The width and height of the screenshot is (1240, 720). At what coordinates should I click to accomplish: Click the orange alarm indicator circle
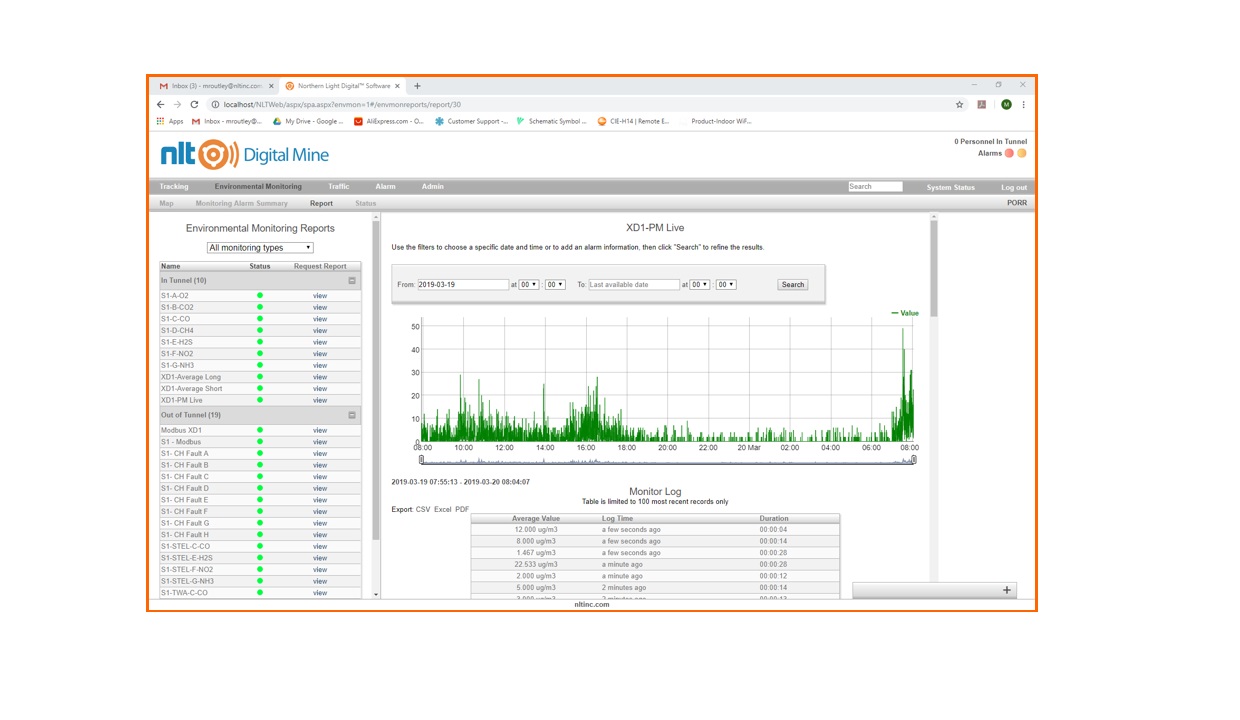(x=1022, y=153)
